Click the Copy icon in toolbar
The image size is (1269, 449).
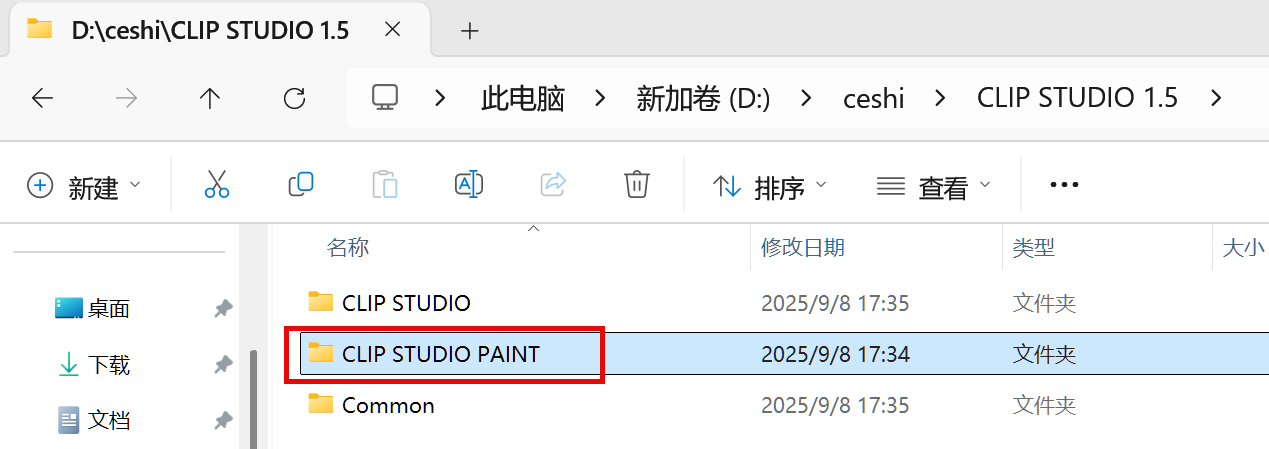click(x=301, y=185)
